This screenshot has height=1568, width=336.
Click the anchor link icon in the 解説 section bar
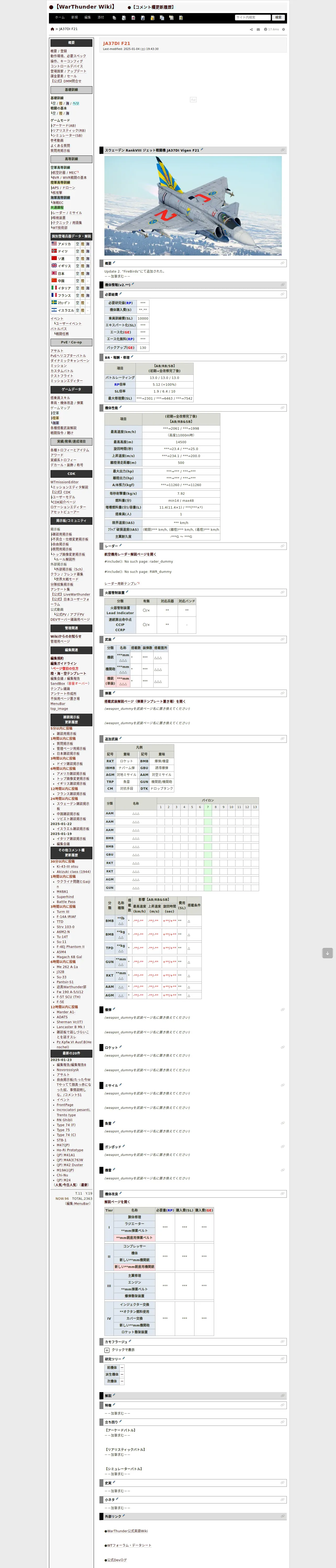click(282, 1396)
